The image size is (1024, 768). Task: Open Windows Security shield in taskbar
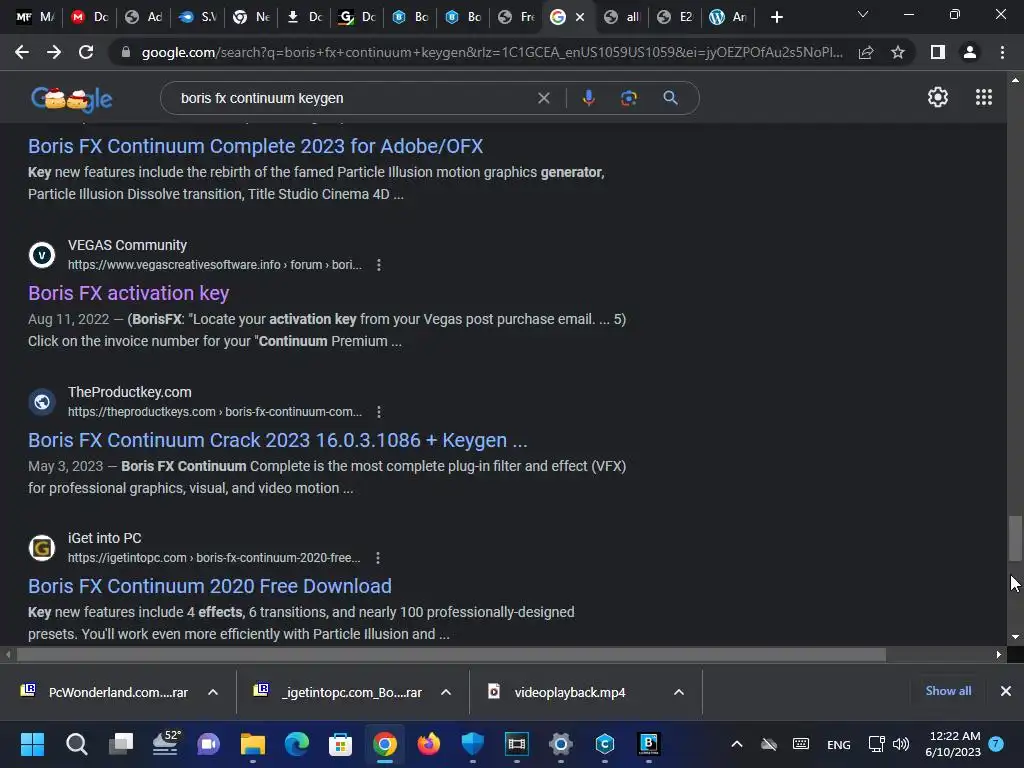pos(472,744)
